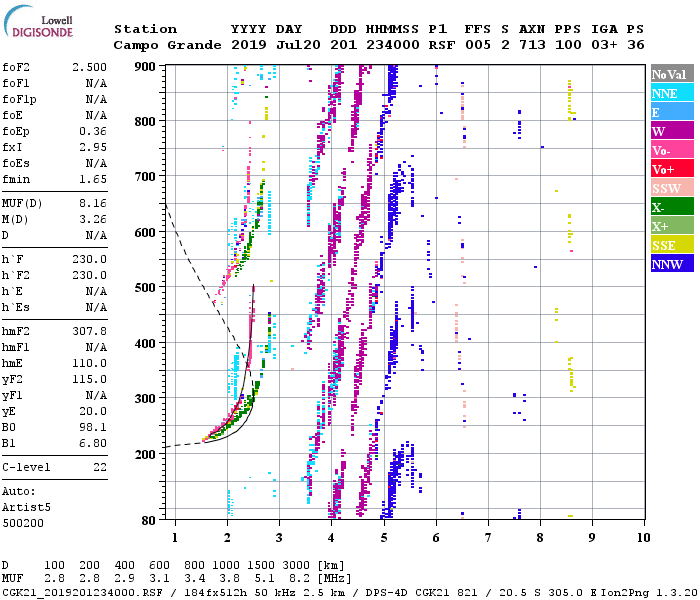Click the D distance 1000 in table

tap(226, 565)
